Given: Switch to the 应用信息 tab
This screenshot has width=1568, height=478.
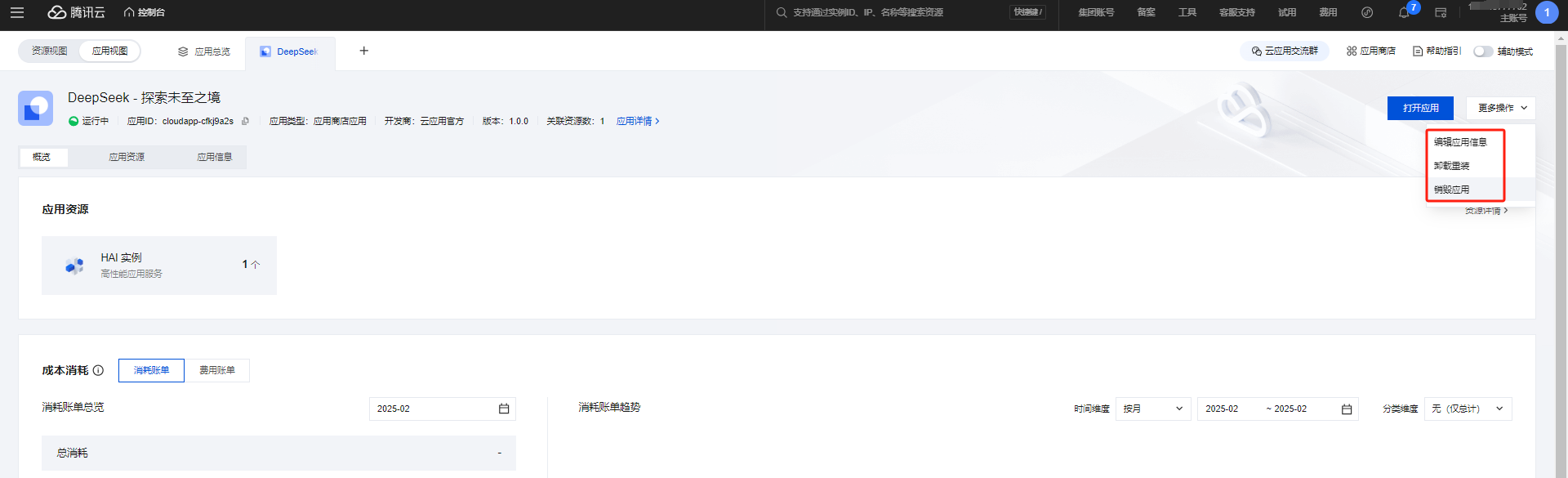Looking at the screenshot, I should point(215,157).
